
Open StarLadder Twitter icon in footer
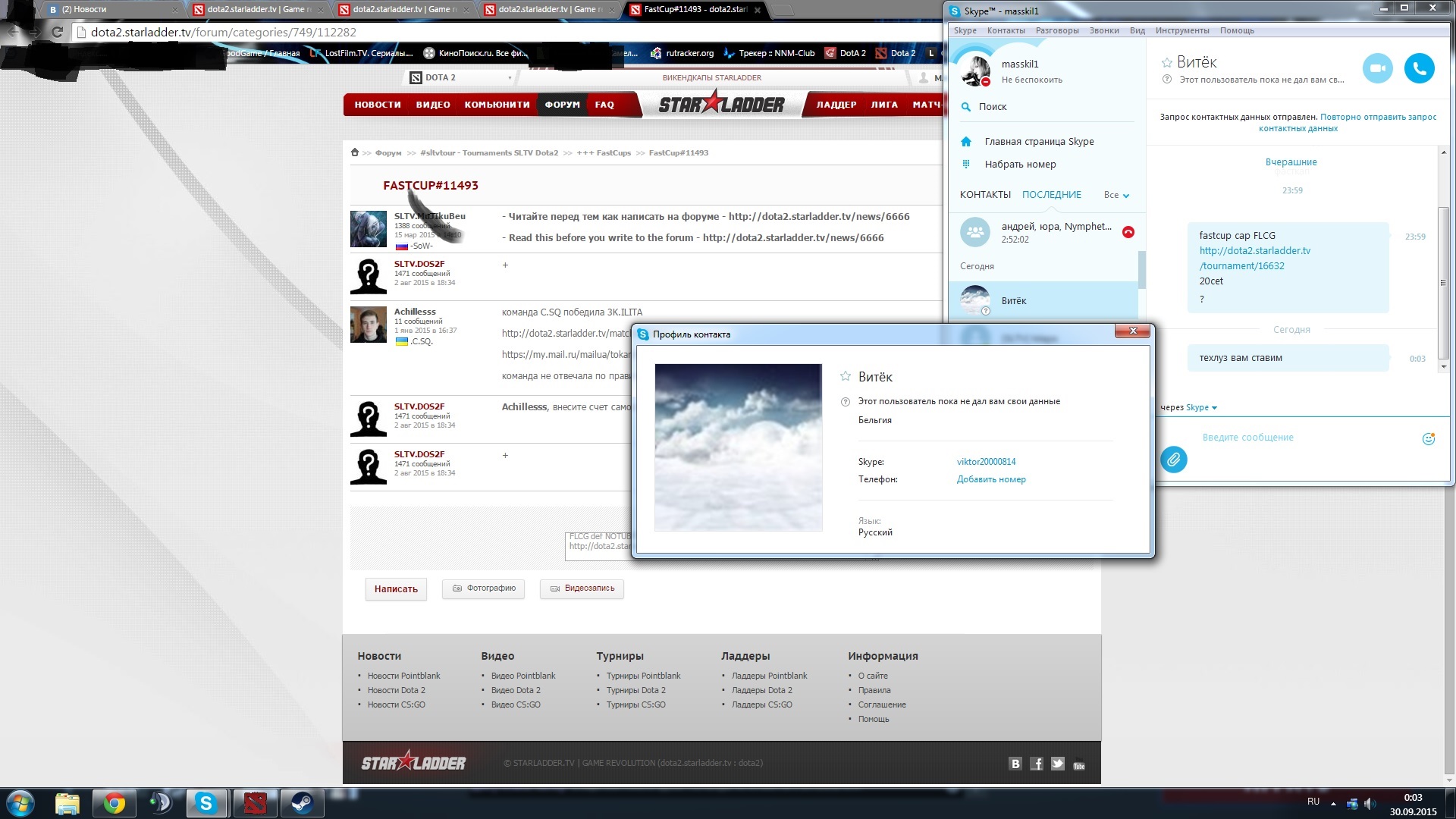(x=1058, y=764)
